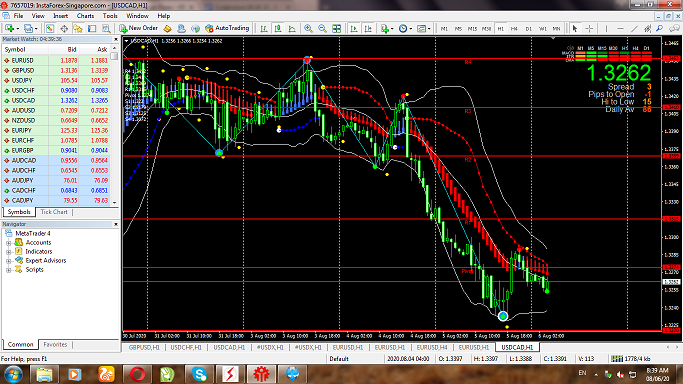683x384 pixels.
Task: Close the Market Watch panel
Action: click(x=116, y=39)
